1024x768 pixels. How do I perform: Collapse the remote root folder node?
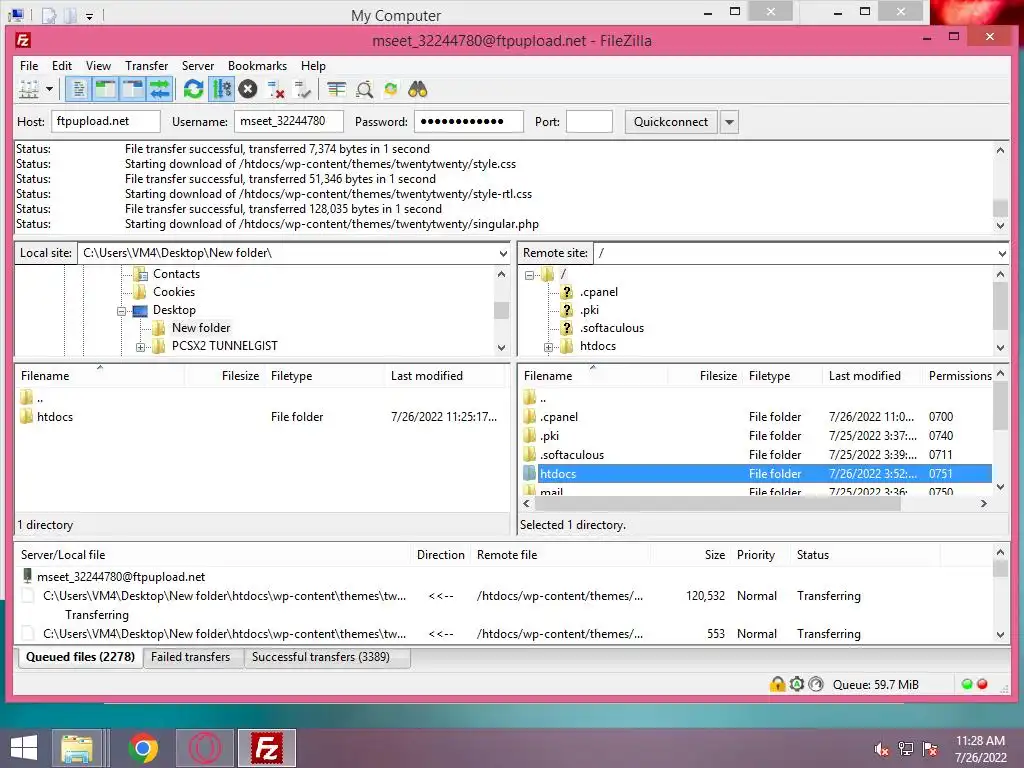[x=530, y=276]
